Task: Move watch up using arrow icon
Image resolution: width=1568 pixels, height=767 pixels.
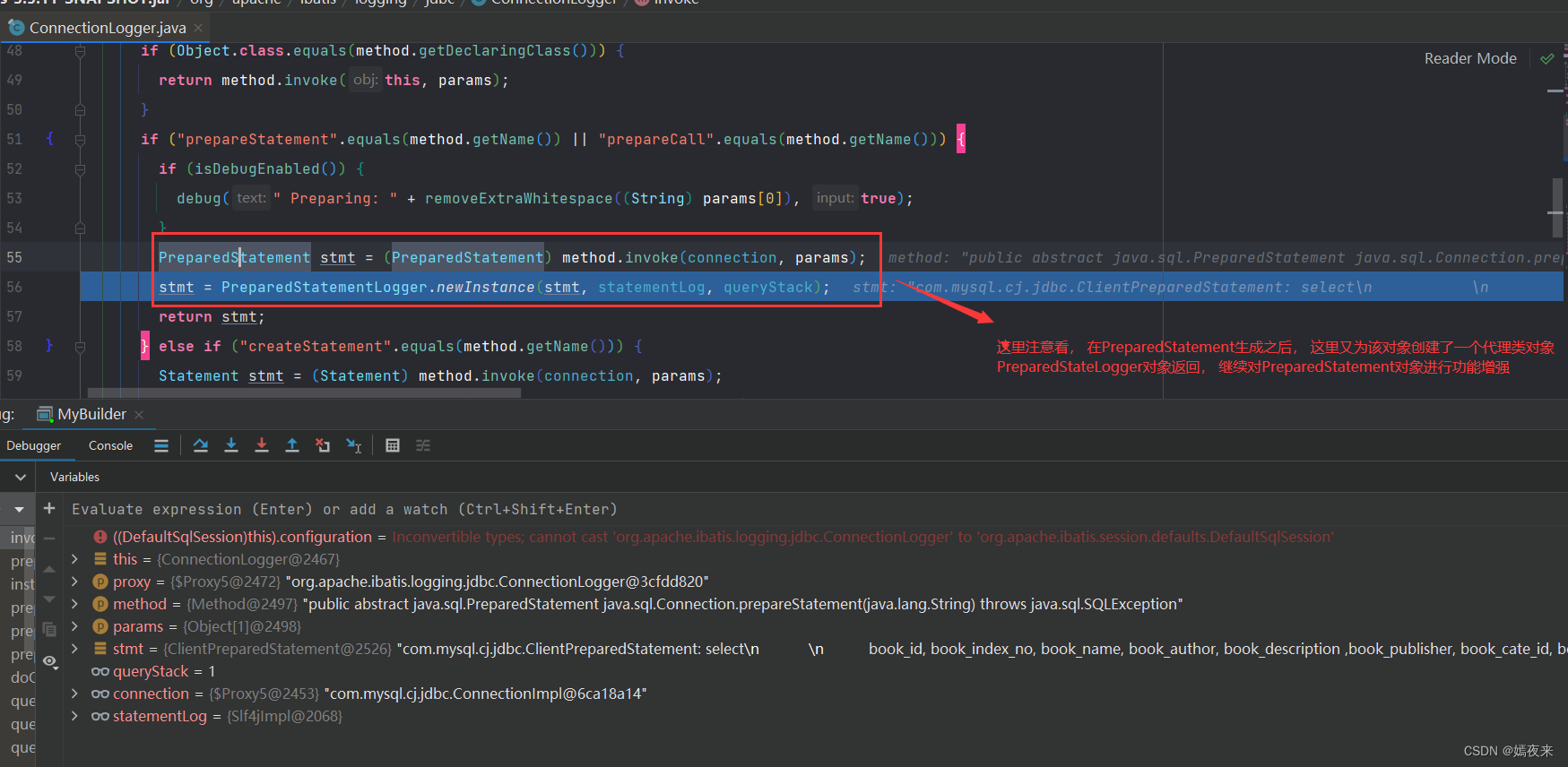Action: pyautogui.click(x=49, y=569)
